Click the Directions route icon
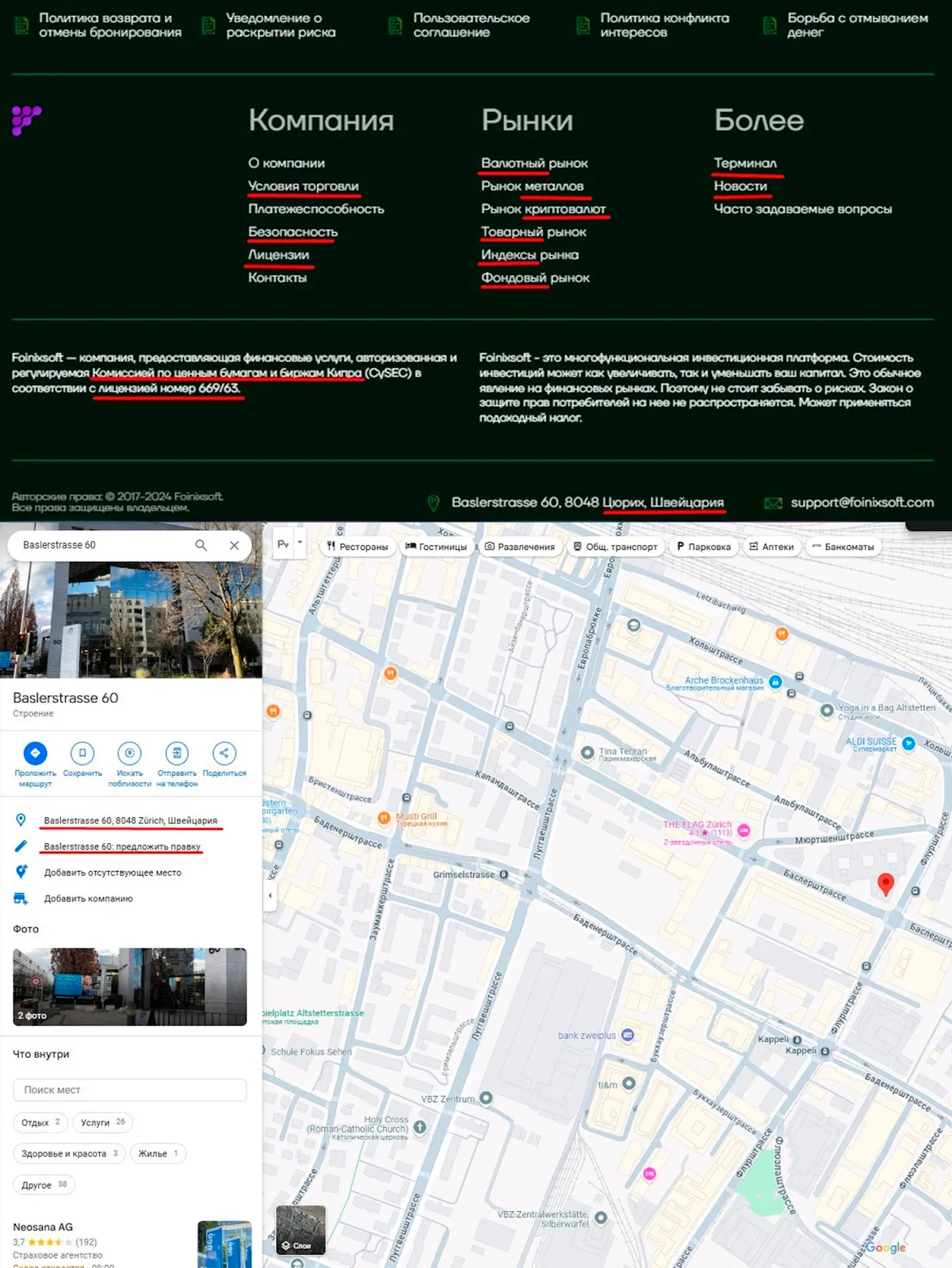The image size is (952, 1268). [x=35, y=753]
